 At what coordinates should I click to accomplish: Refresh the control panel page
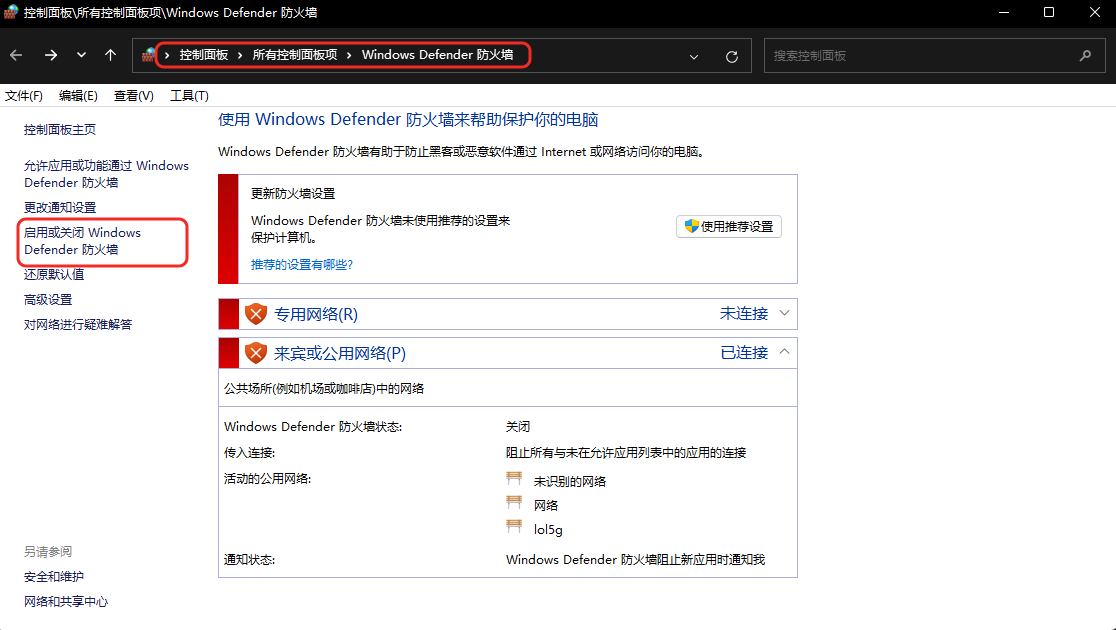click(732, 56)
